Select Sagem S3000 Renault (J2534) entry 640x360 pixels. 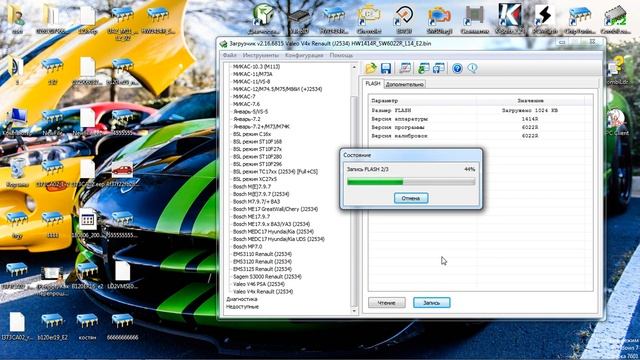pos(267,276)
